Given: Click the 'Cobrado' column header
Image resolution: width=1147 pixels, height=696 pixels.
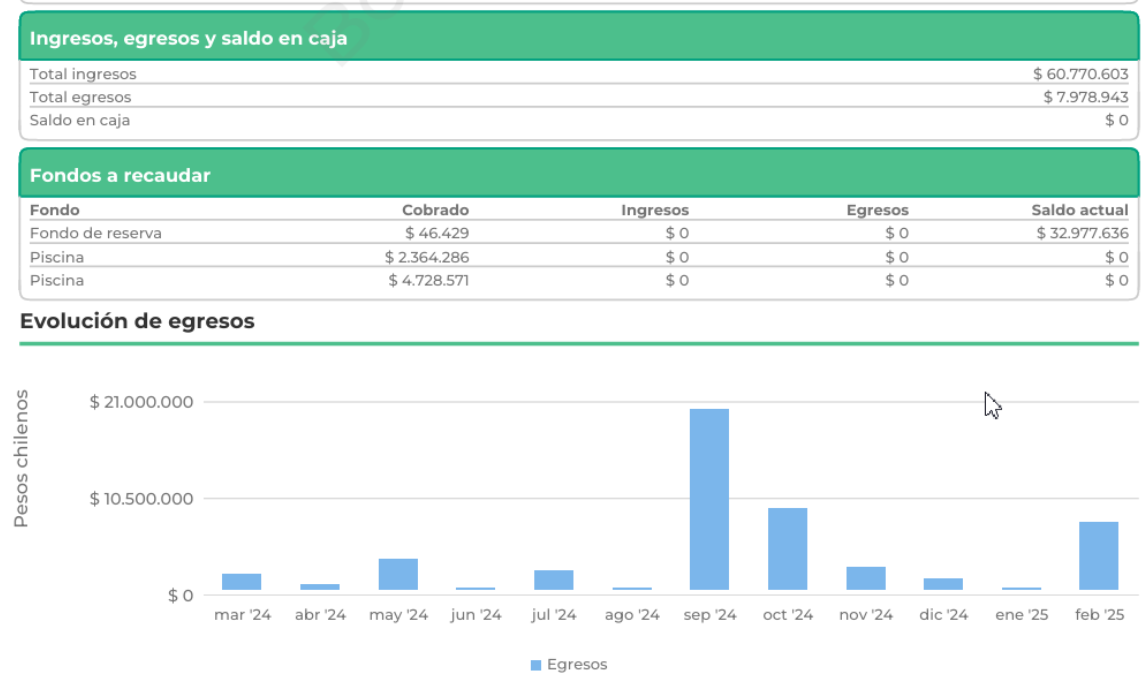Looking at the screenshot, I should click(x=435, y=210).
